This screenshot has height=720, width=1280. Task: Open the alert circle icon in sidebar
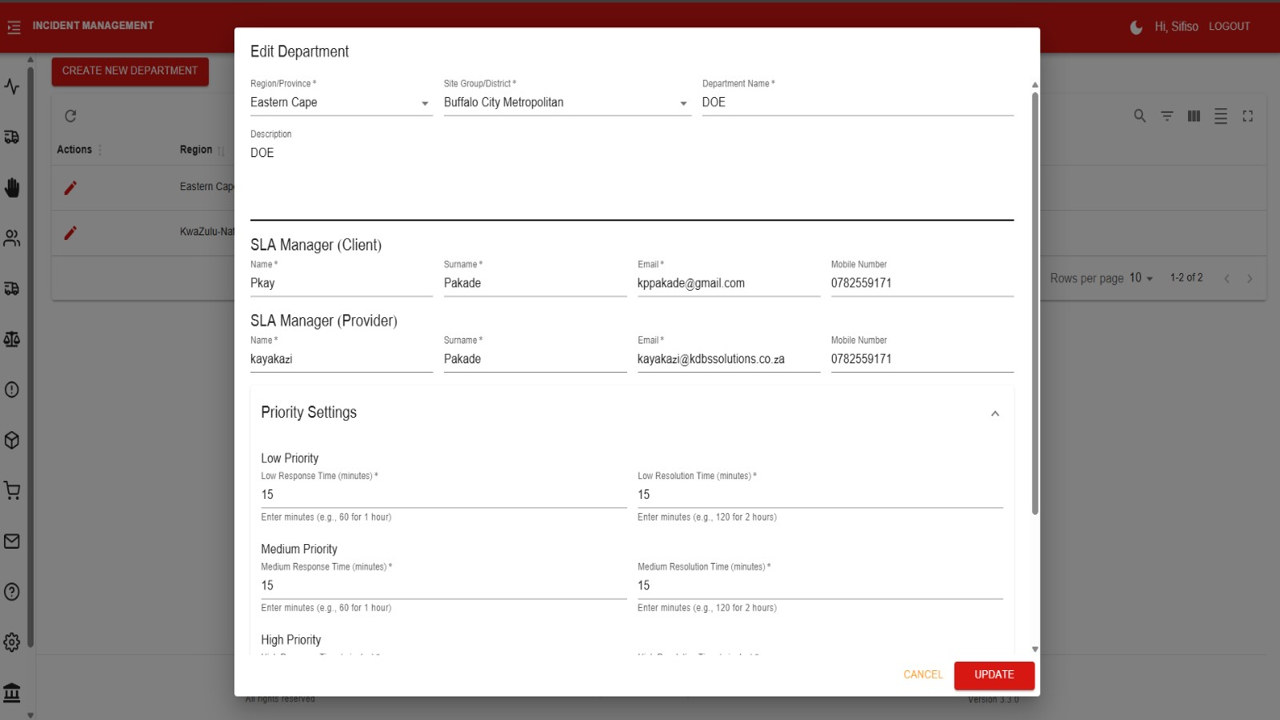pos(12,390)
